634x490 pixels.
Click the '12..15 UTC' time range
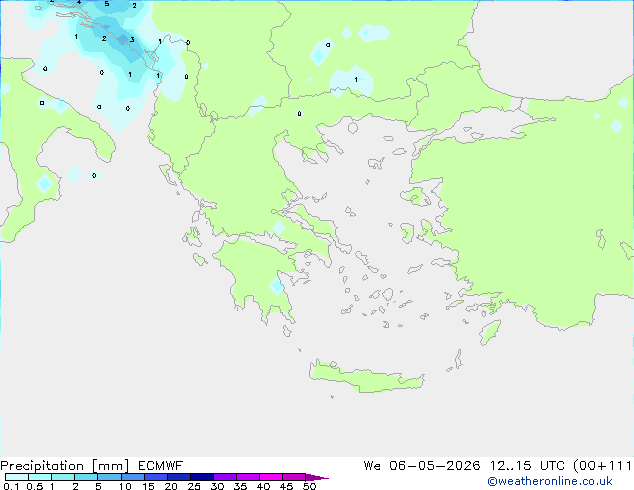pyautogui.click(x=527, y=466)
